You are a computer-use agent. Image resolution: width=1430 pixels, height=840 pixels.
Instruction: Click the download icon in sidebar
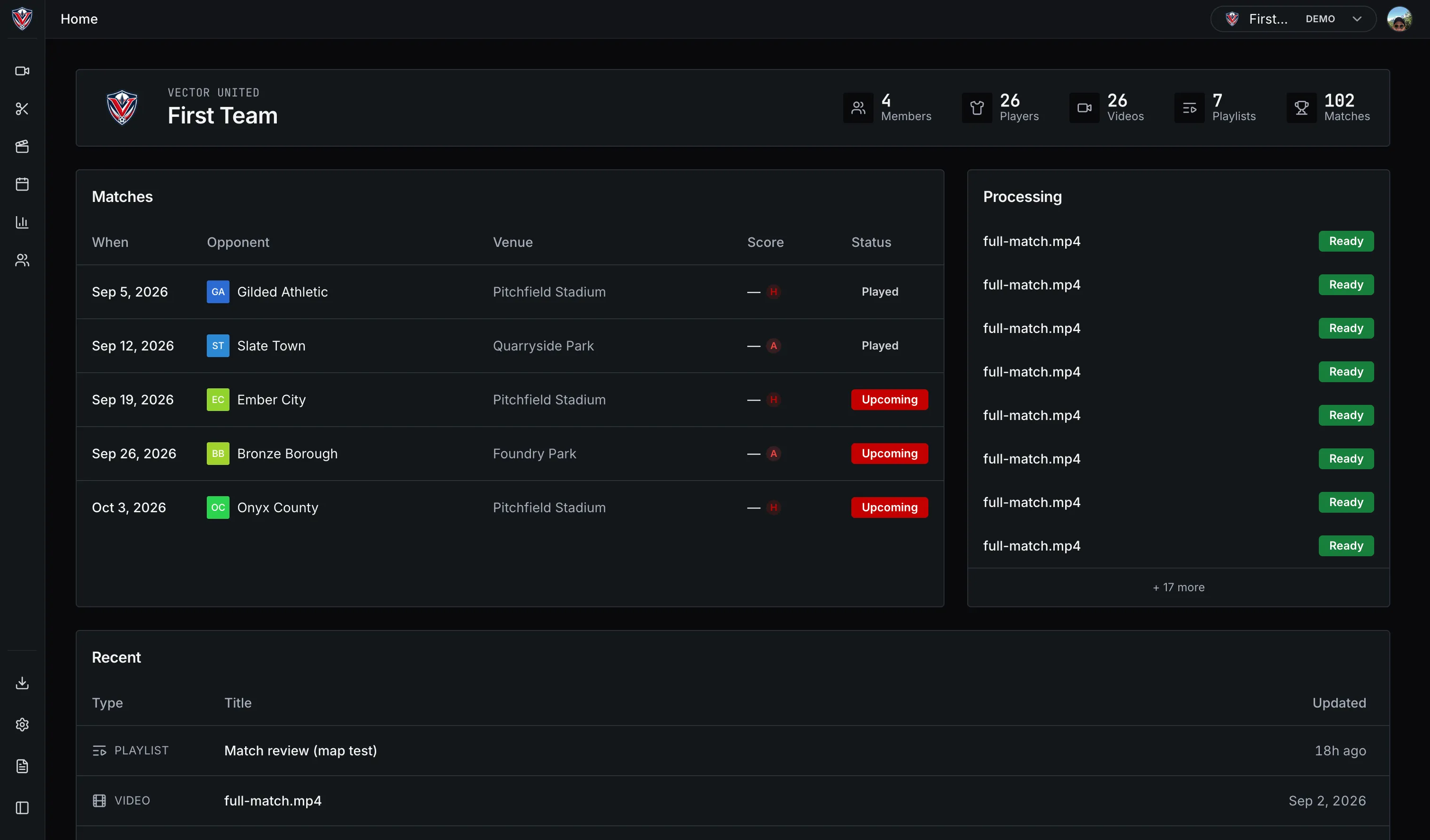pos(22,683)
